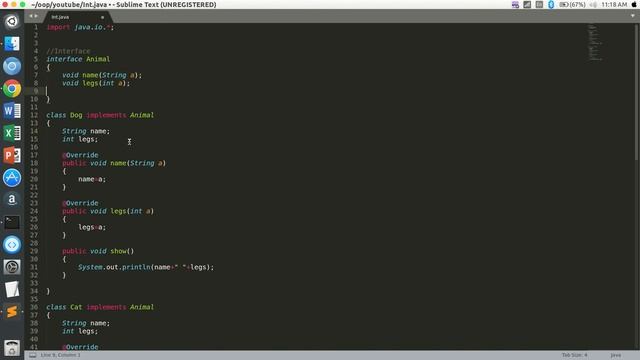The height and width of the screenshot is (360, 640).
Task: Open the blue code-brackets app in dock
Action: point(12,245)
